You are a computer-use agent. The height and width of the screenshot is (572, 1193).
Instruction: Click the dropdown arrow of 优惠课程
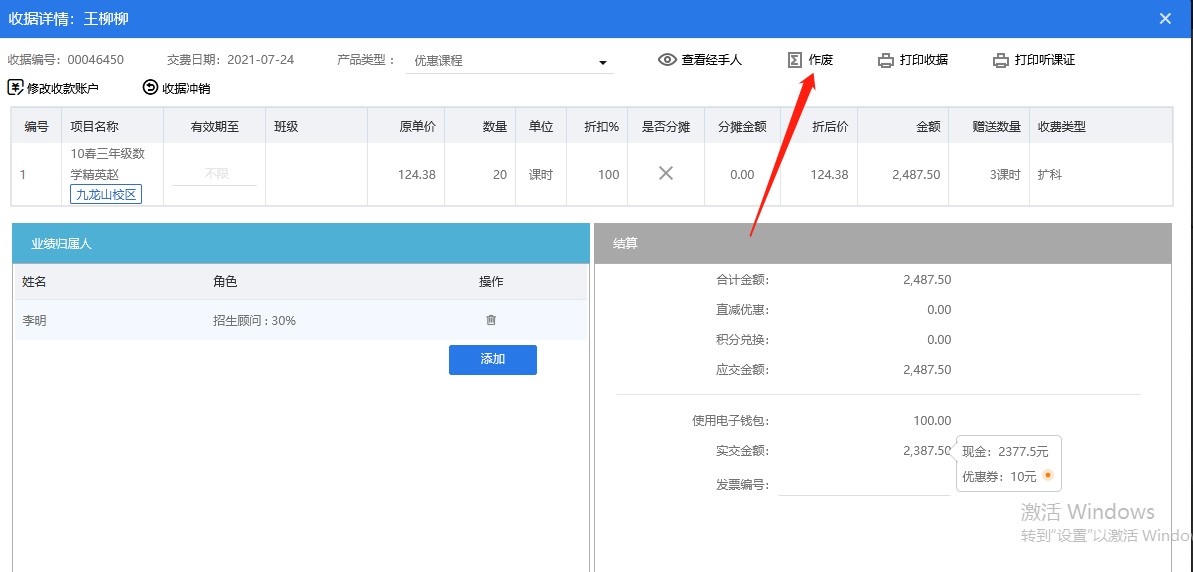pyautogui.click(x=603, y=62)
